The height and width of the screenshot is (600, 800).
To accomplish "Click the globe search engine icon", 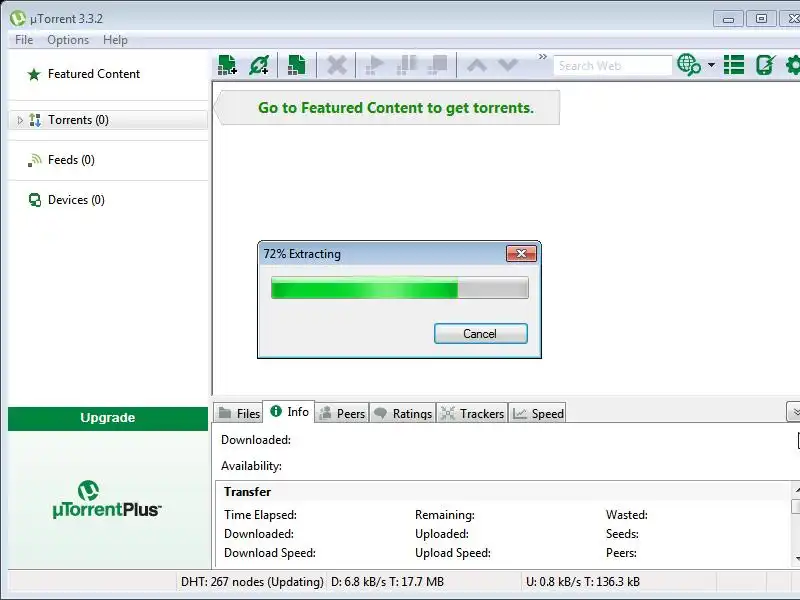I will click(689, 65).
